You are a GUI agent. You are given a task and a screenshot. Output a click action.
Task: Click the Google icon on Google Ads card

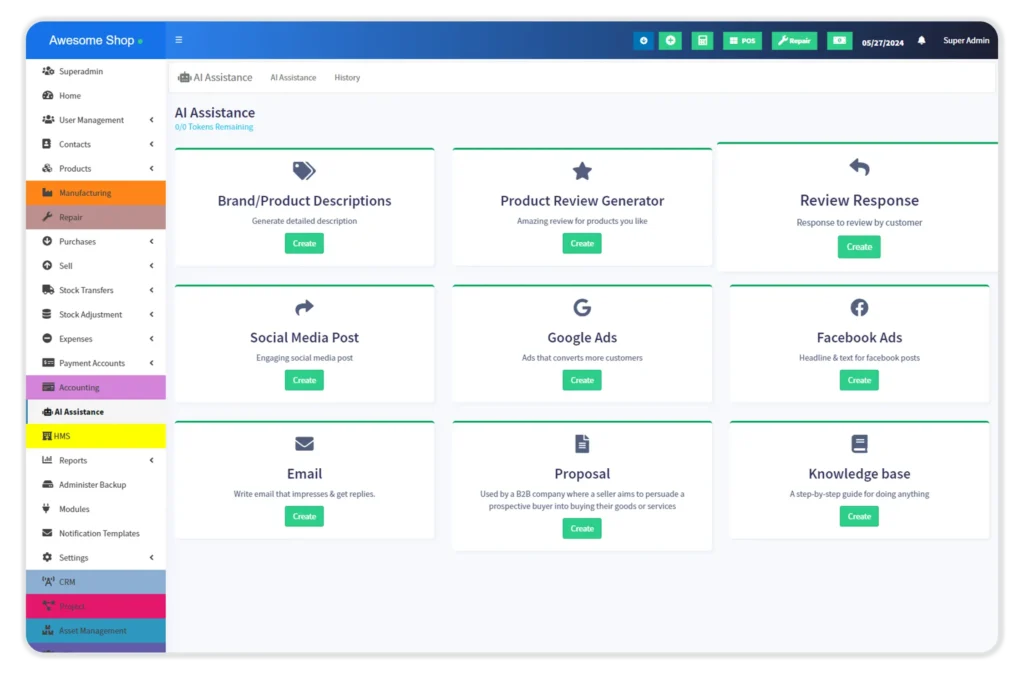[x=582, y=307]
